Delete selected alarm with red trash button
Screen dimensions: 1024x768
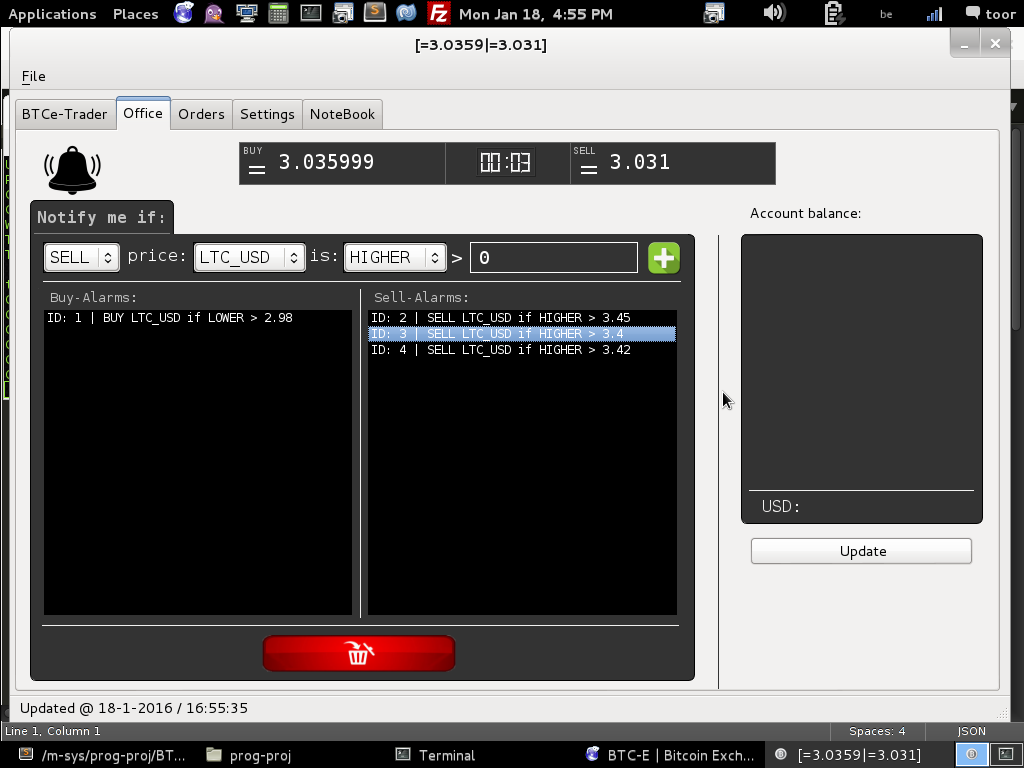click(x=359, y=653)
